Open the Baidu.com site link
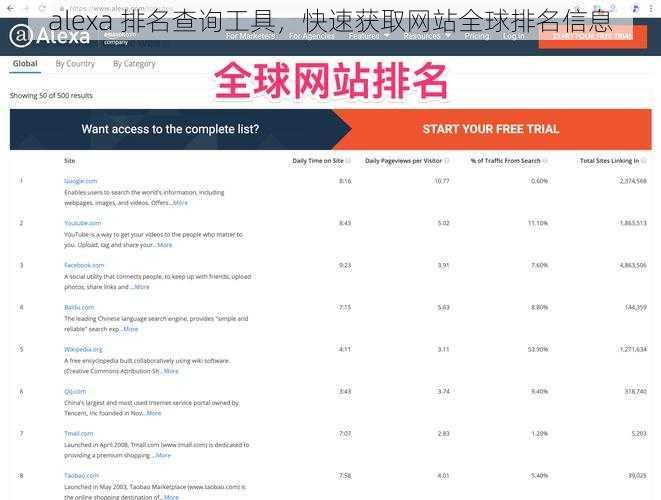Viewport: 661px width, 500px height. point(79,307)
